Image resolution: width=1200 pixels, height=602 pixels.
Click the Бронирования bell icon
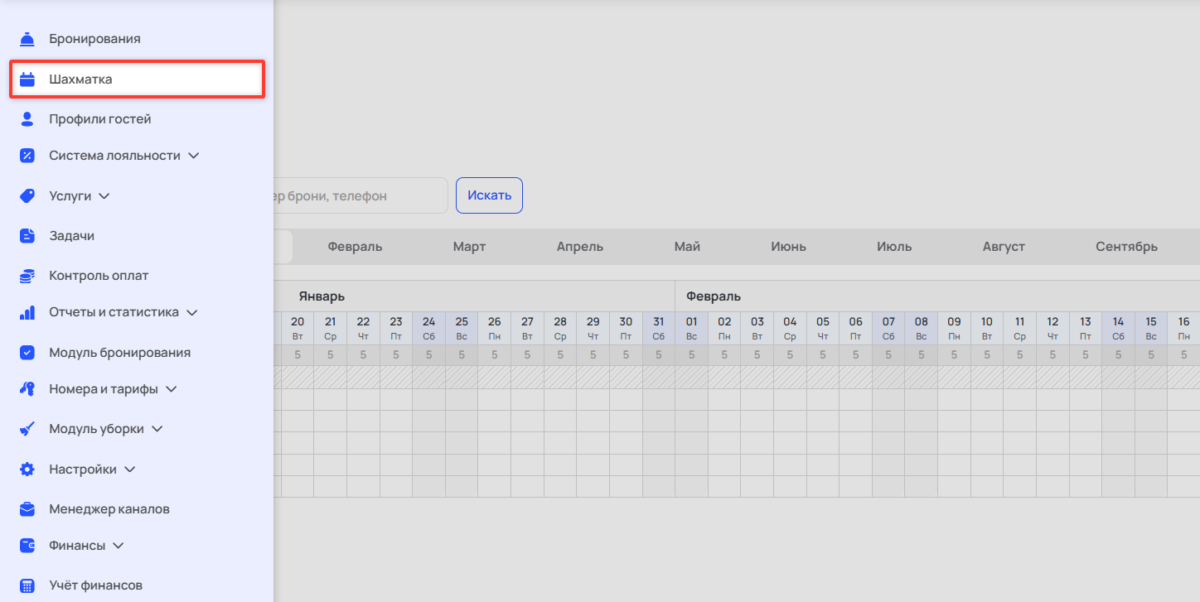28,39
